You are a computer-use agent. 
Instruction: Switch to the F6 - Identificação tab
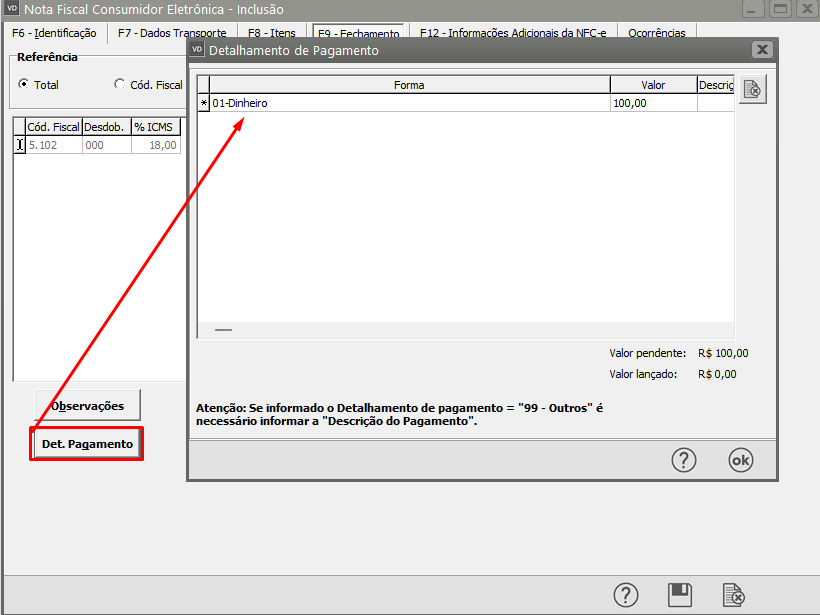[54, 33]
